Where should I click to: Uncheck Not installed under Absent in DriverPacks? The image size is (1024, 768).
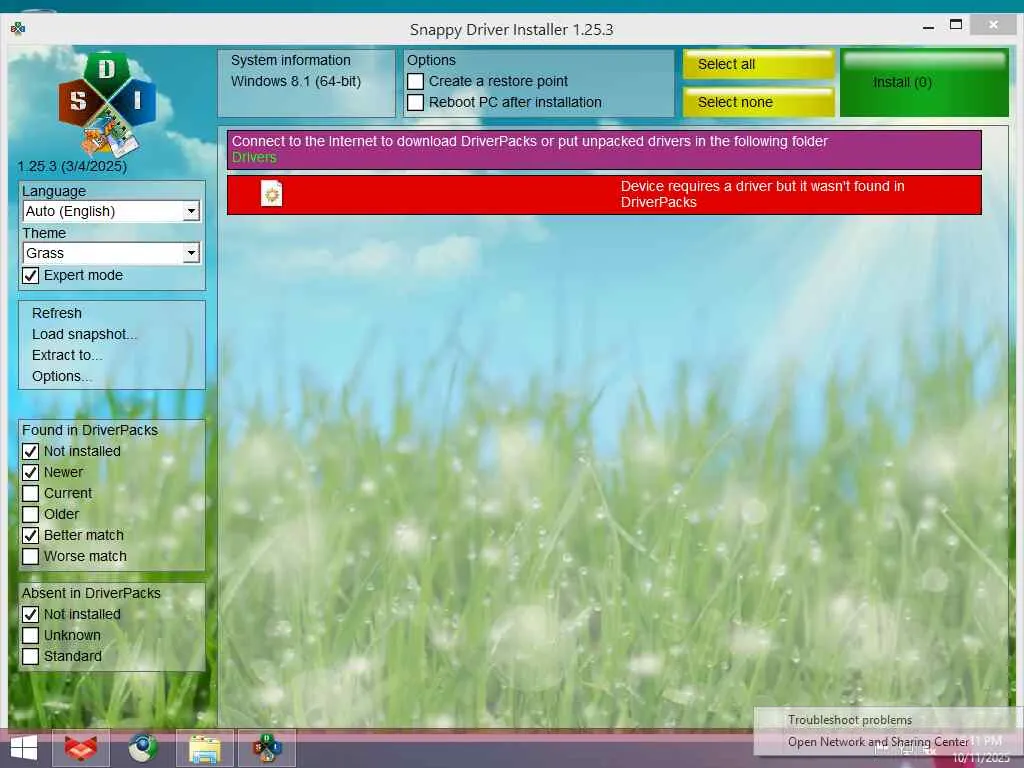pyautogui.click(x=30, y=615)
